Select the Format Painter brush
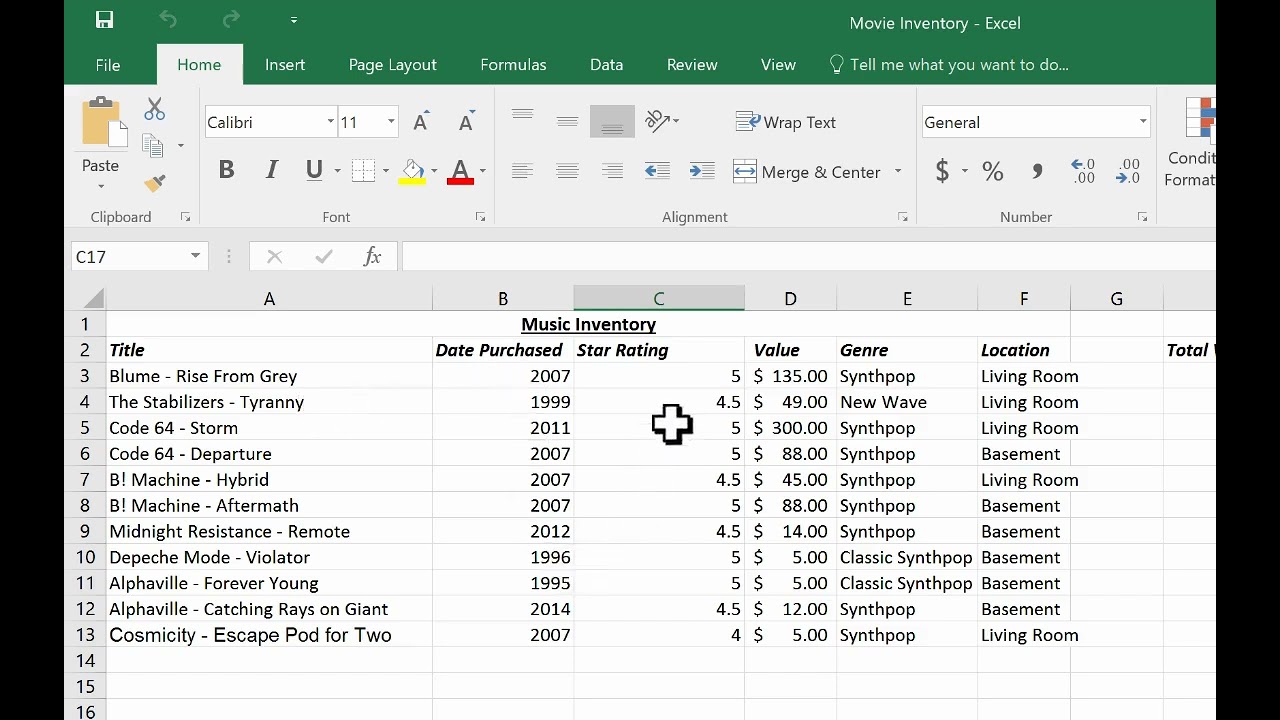 click(x=154, y=183)
